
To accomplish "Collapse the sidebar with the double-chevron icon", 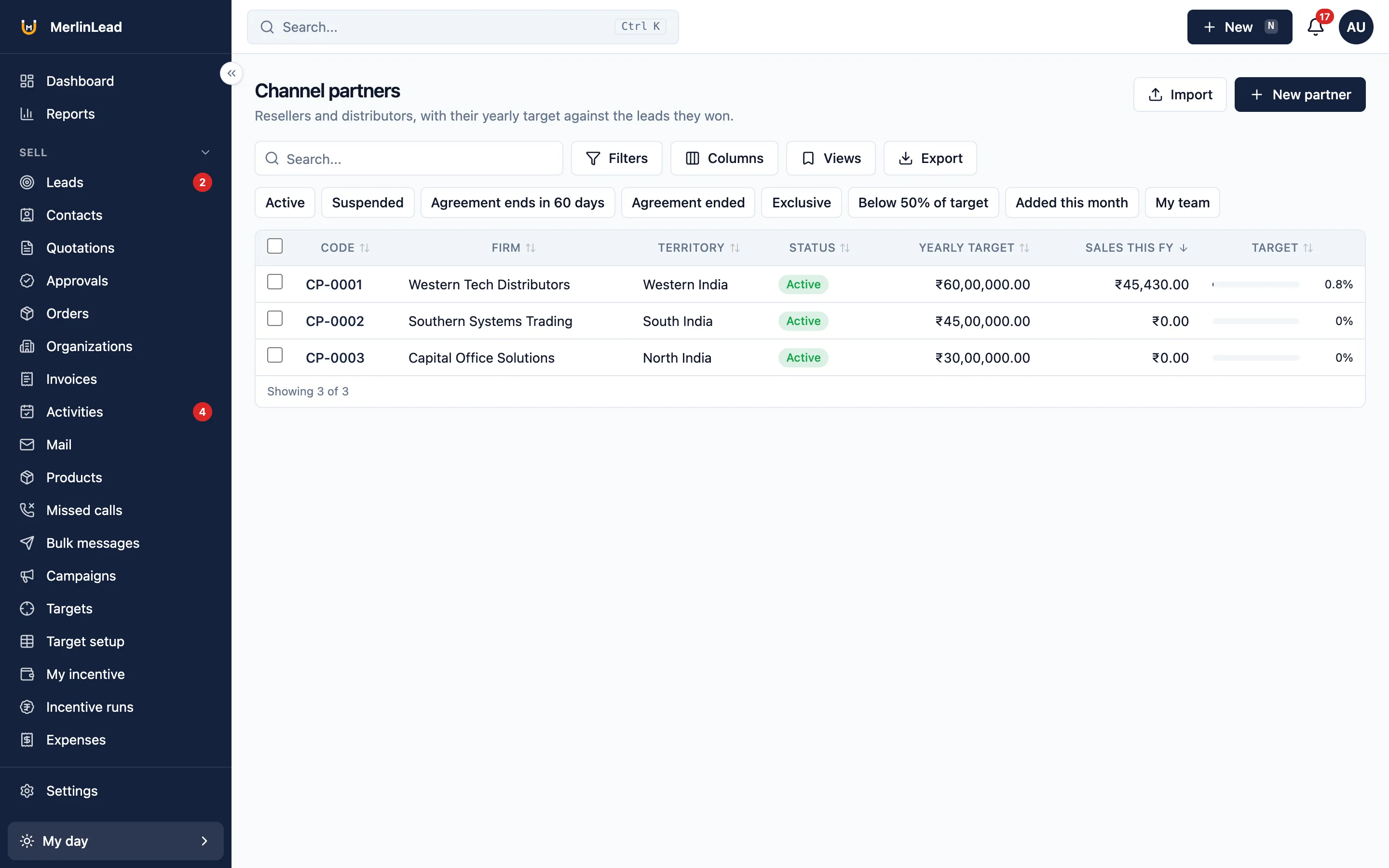I will pyautogui.click(x=231, y=73).
